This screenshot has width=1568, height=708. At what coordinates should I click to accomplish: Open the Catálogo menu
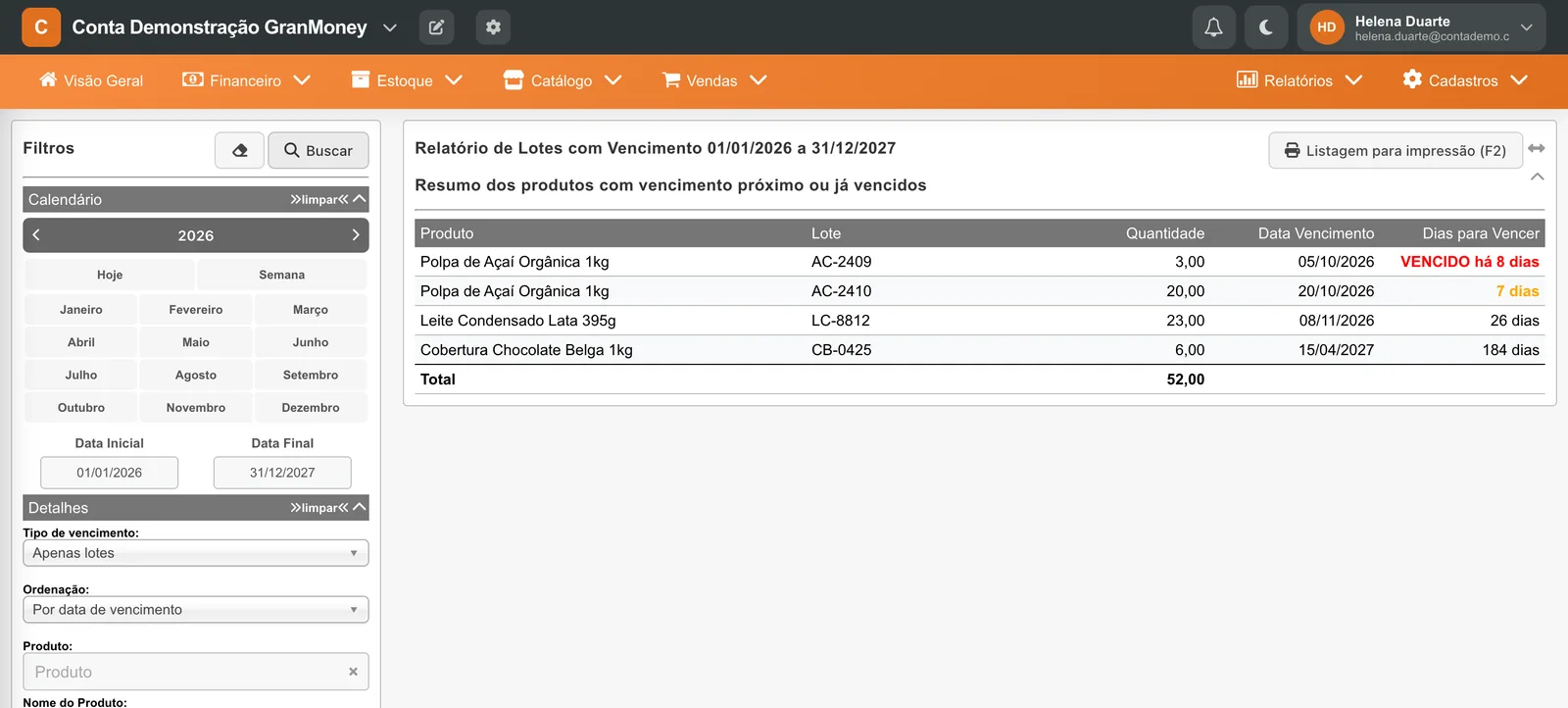[563, 80]
